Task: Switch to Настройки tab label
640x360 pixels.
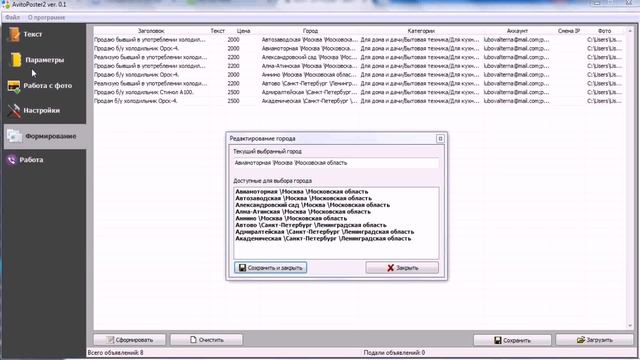Action: 42,110
